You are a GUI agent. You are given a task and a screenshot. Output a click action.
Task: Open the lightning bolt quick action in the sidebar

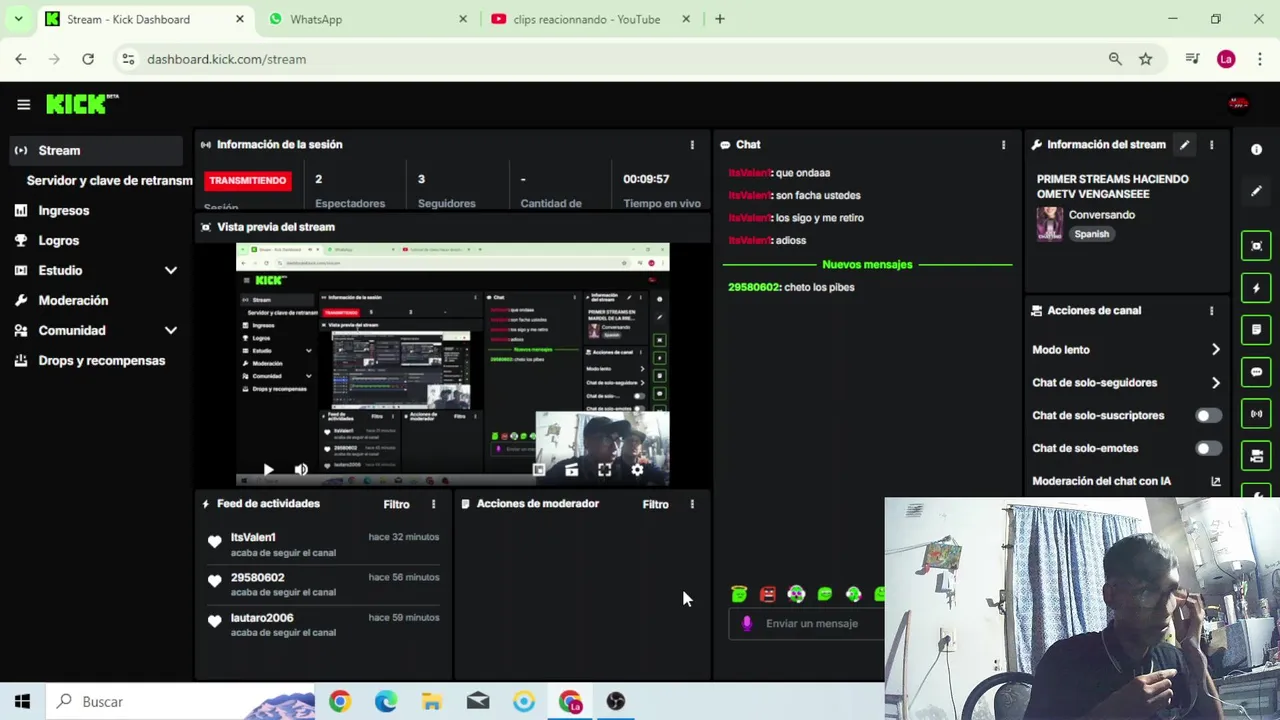[1256, 288]
